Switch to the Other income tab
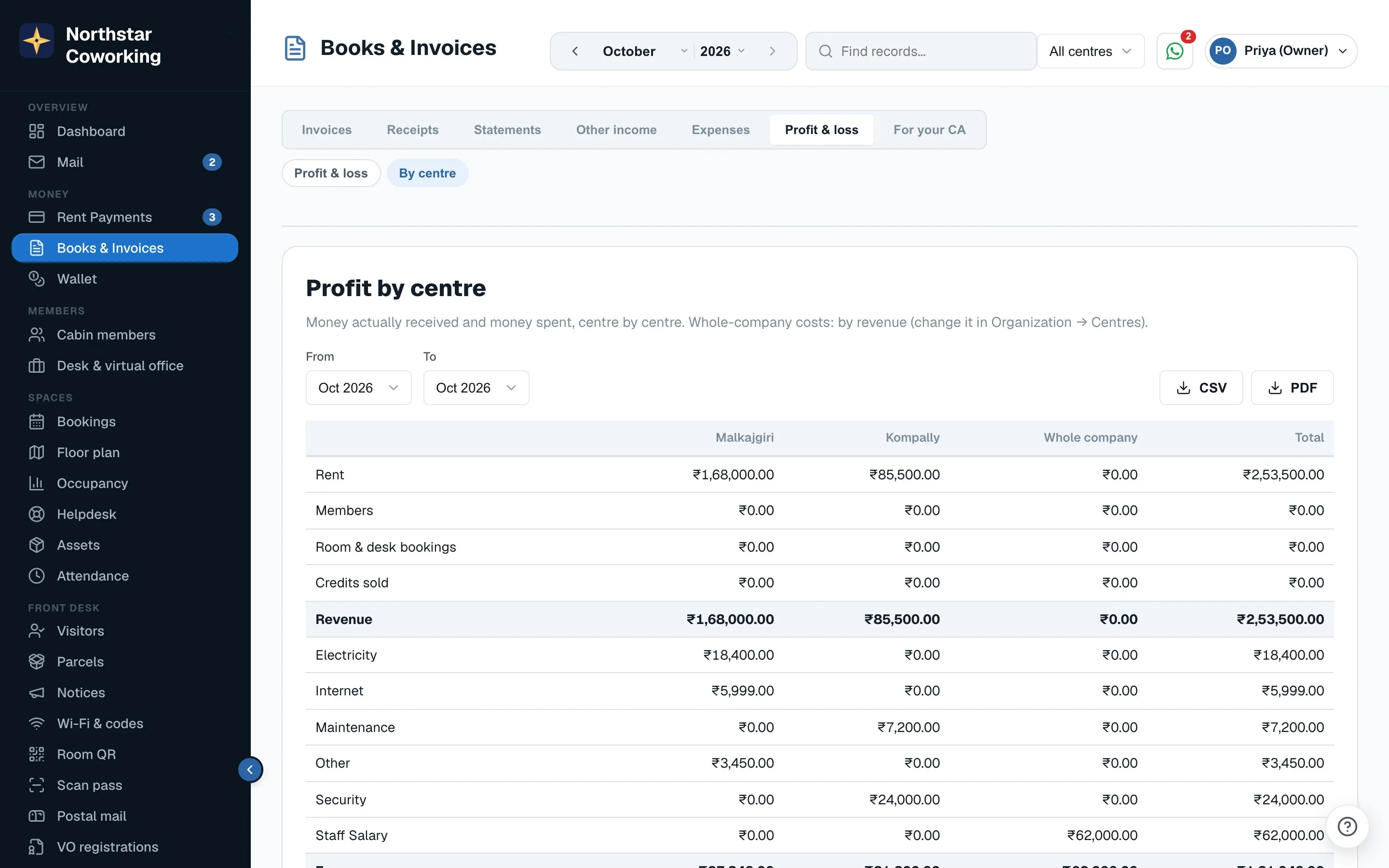 click(x=616, y=130)
